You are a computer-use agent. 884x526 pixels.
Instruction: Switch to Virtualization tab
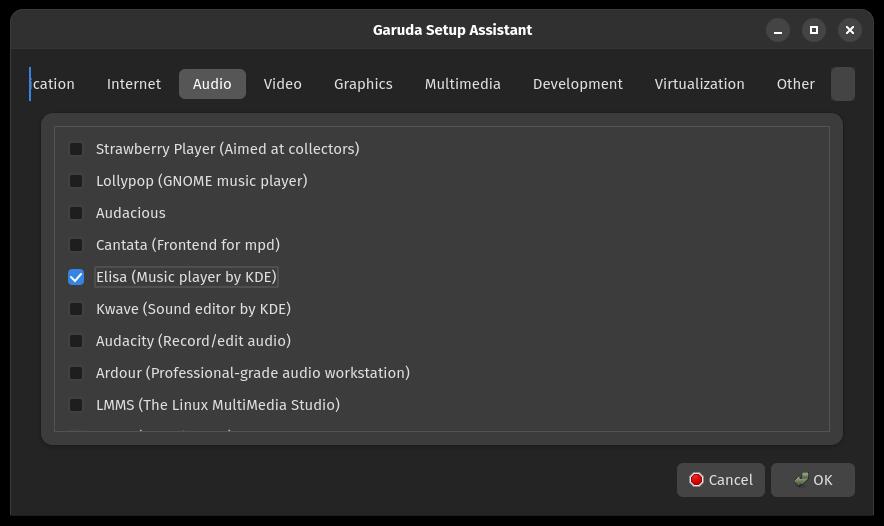pos(699,84)
